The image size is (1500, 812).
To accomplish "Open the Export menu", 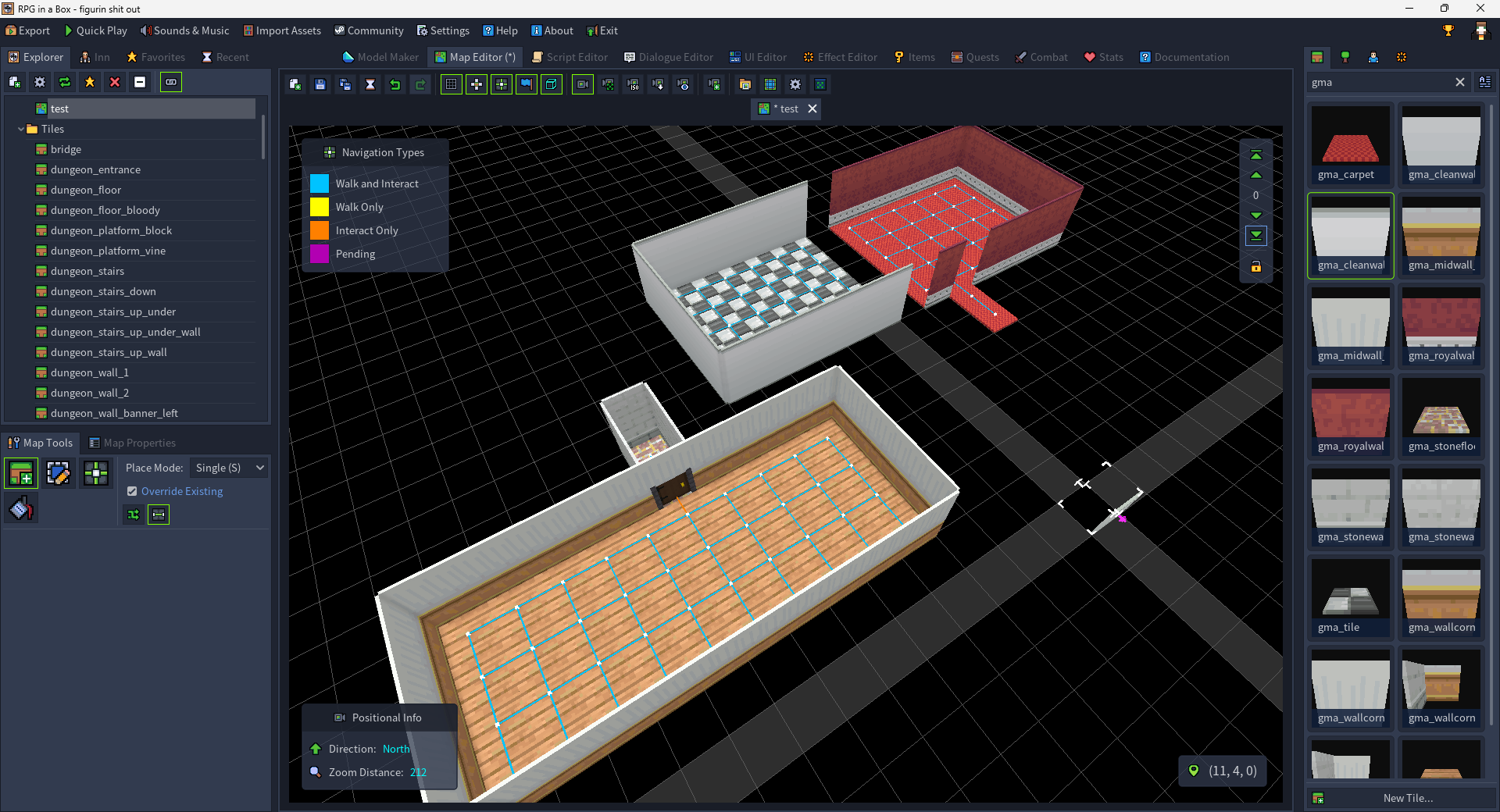I will (27, 30).
